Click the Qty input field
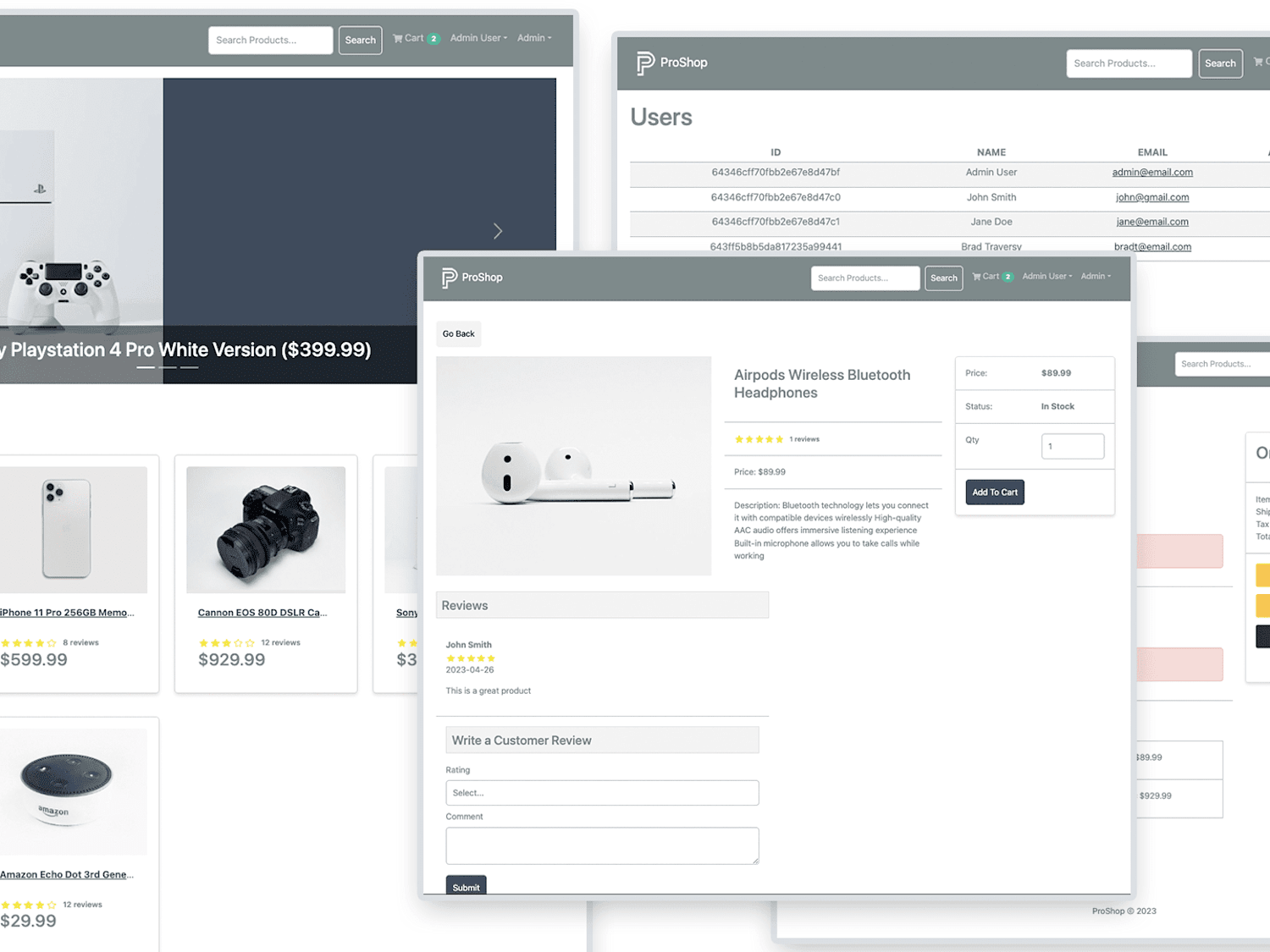The height and width of the screenshot is (952, 1270). click(1072, 446)
